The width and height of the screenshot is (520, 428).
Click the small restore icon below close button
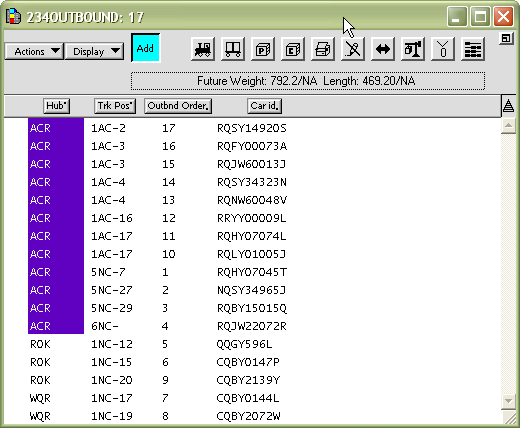(x=506, y=38)
